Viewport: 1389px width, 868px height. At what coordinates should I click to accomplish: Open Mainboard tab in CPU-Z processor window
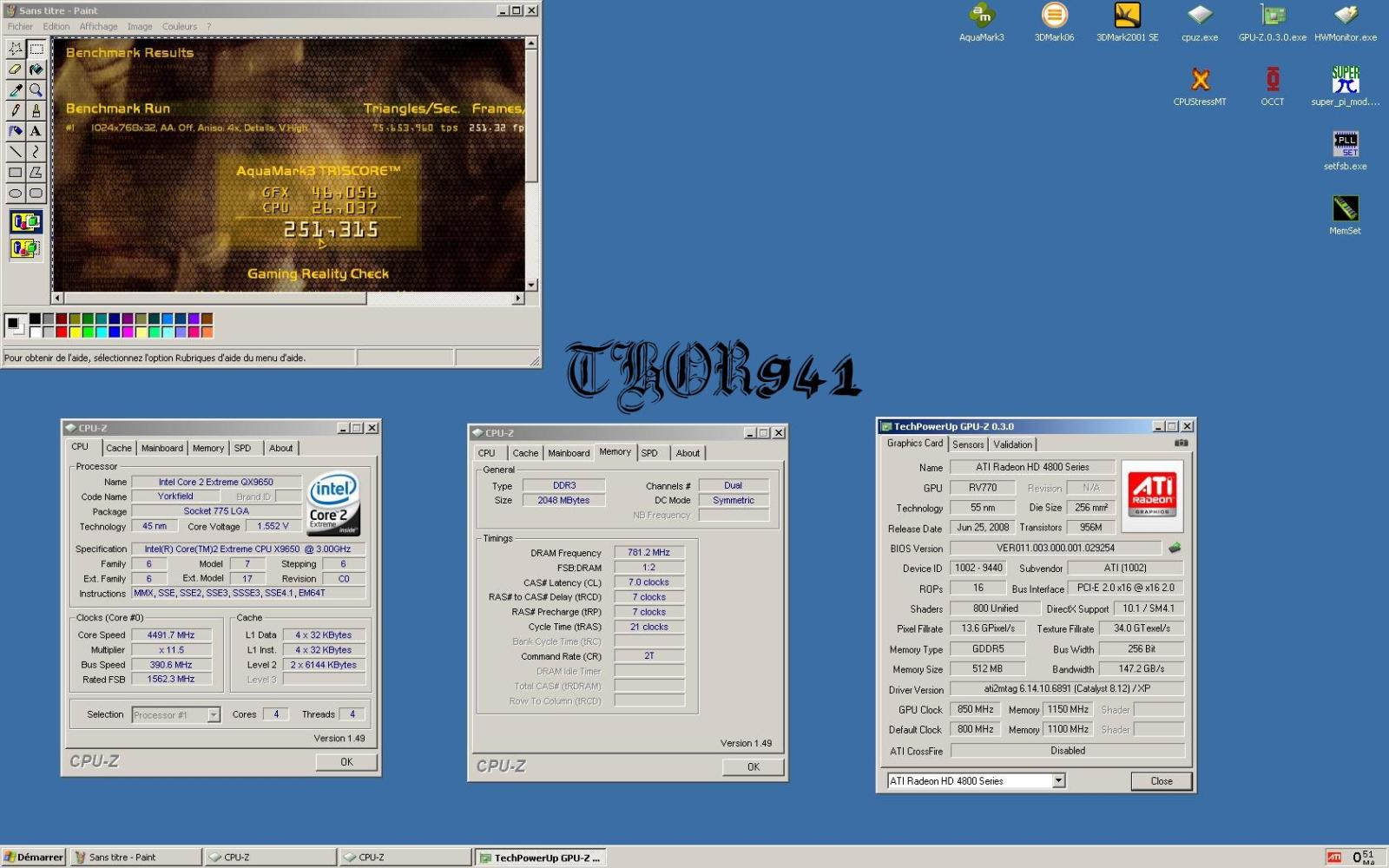point(162,448)
